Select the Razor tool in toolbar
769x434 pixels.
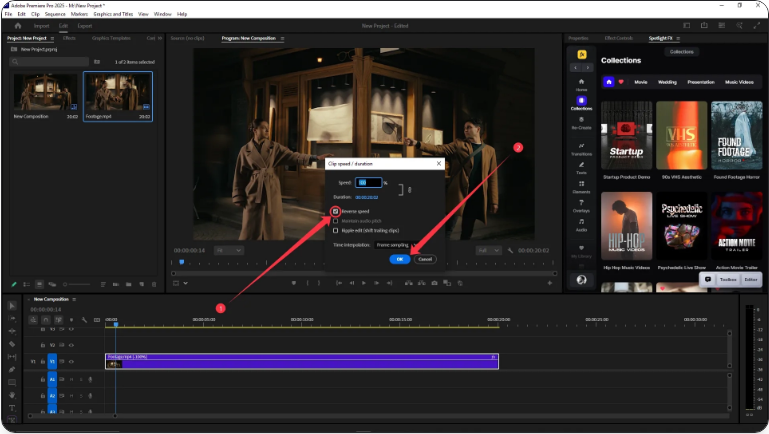point(12,343)
